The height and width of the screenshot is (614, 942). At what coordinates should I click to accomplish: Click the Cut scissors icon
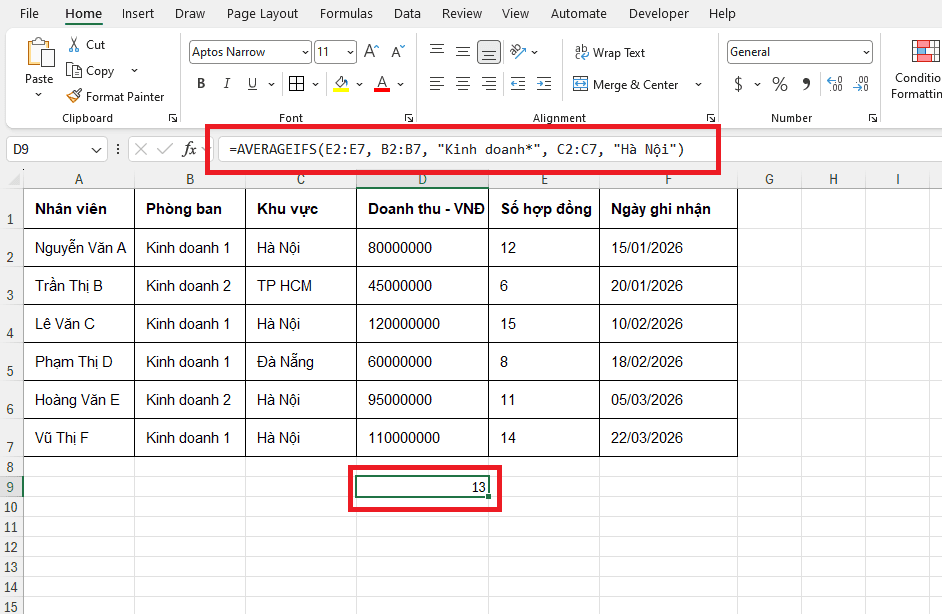[74, 44]
